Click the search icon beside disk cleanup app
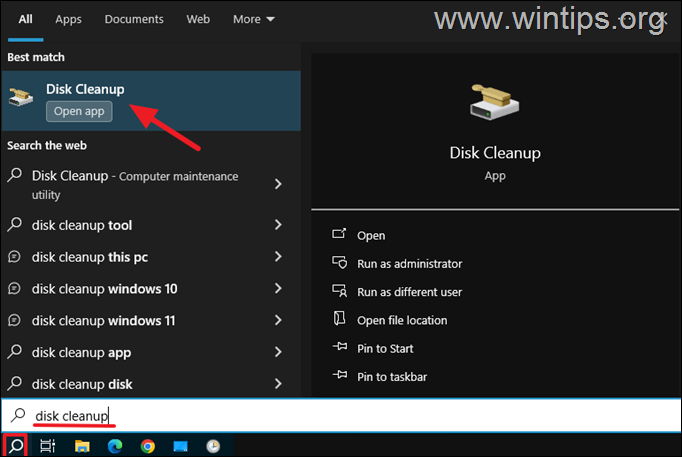 pos(14,351)
